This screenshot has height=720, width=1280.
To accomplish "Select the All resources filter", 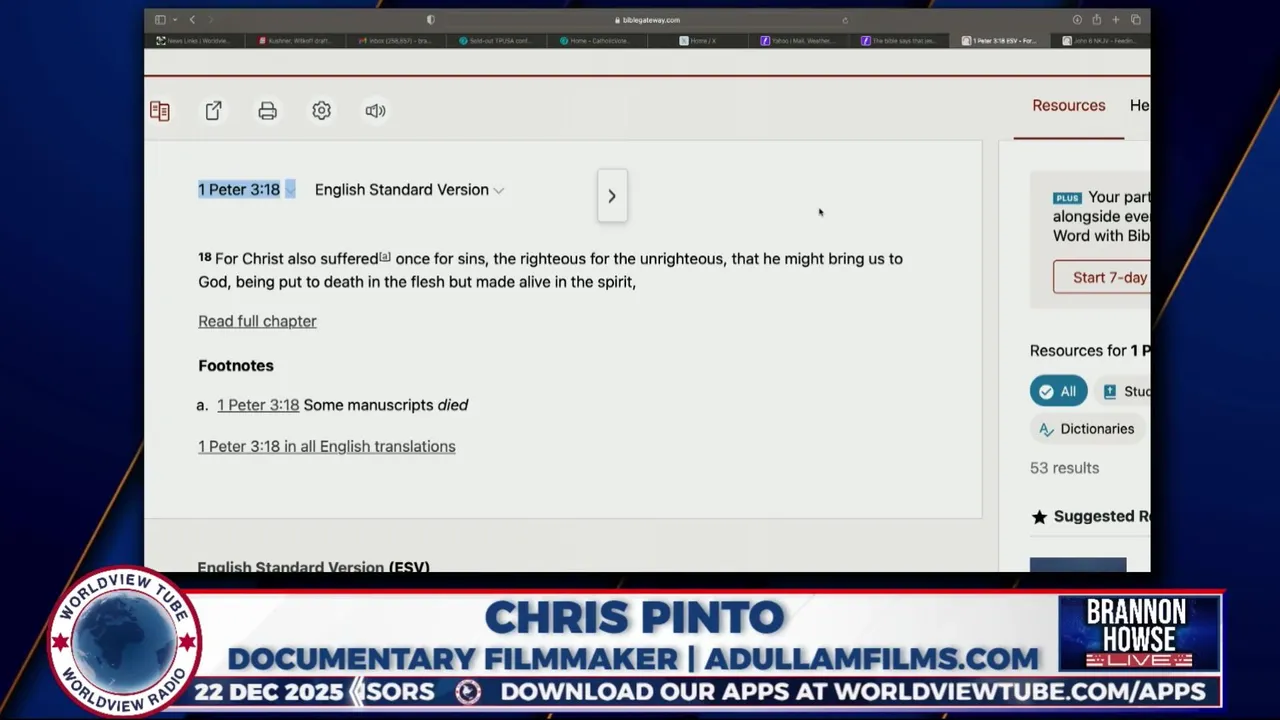I will point(1058,391).
